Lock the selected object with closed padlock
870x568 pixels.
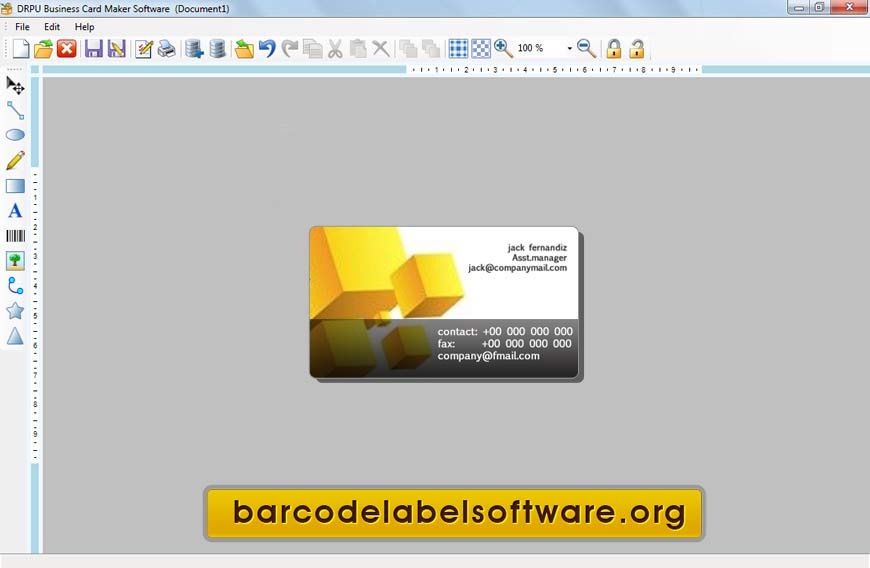[x=614, y=49]
